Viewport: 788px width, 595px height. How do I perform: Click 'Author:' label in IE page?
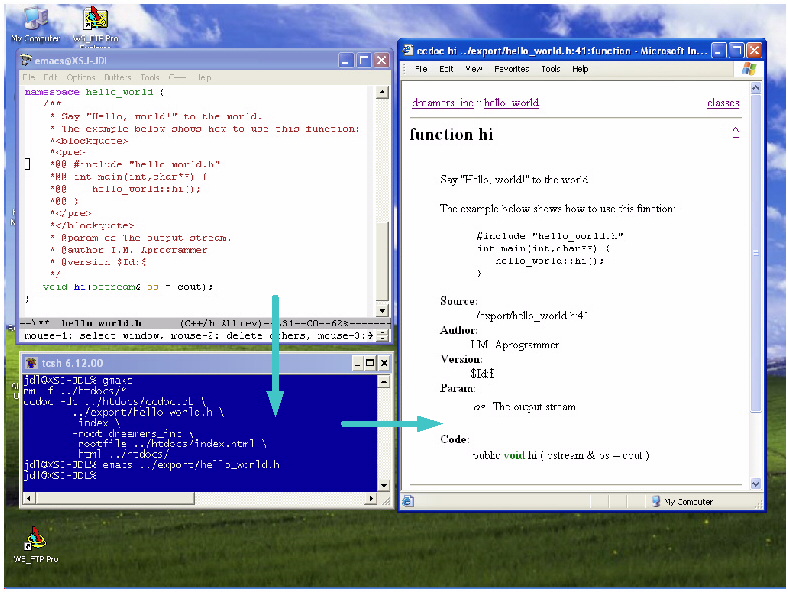[458, 330]
